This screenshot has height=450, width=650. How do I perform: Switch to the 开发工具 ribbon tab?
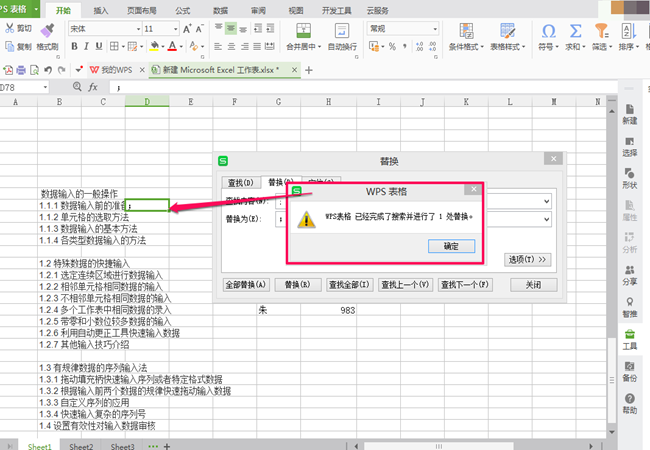tap(337, 10)
